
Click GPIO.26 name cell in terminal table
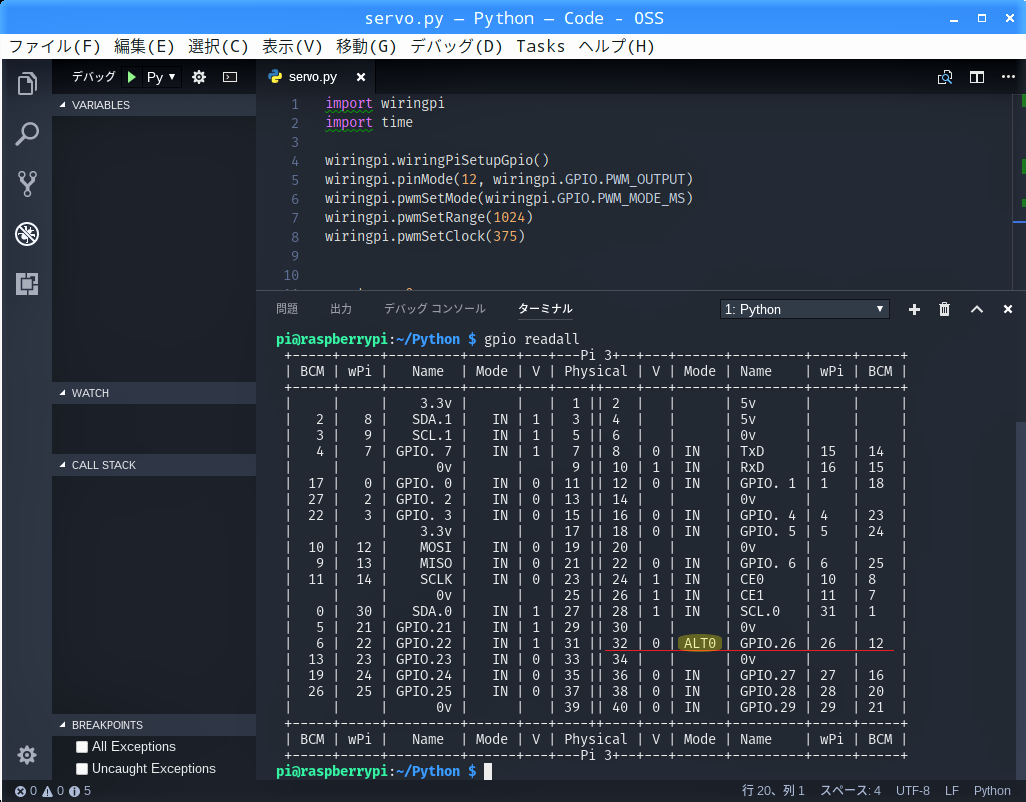[x=768, y=643]
